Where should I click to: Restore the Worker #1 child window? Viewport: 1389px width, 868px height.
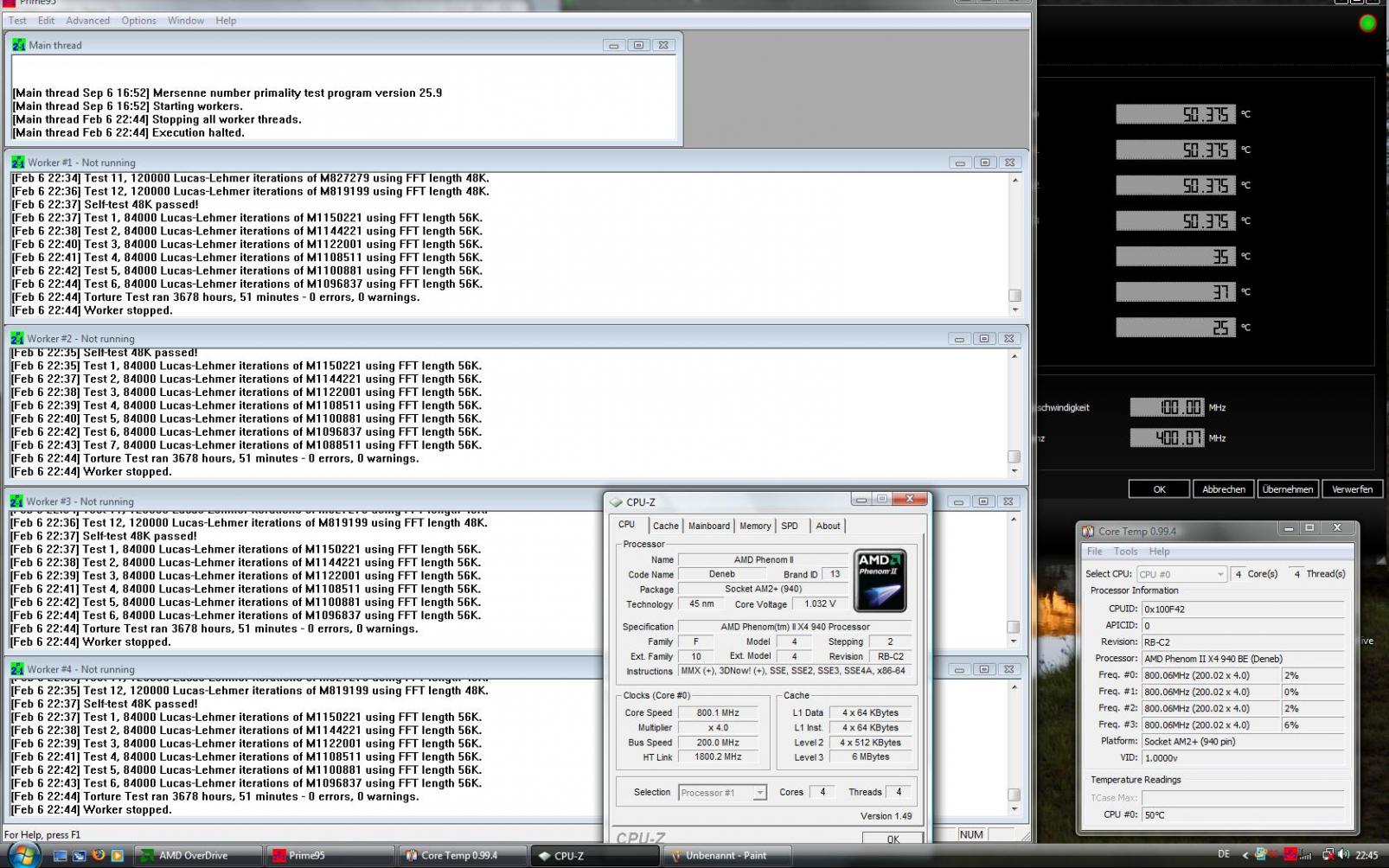click(x=984, y=163)
